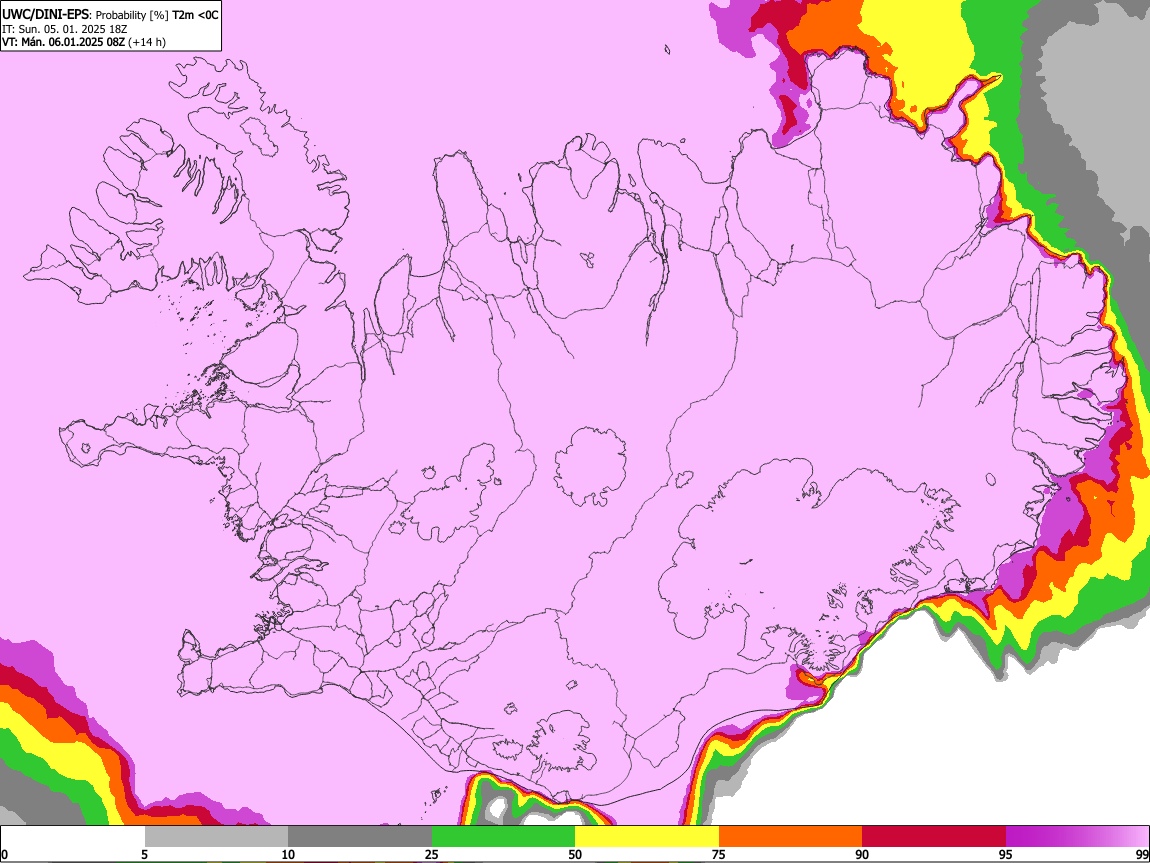Click the purple gradient 95–99 legend swatch
The height and width of the screenshot is (863, 1150).
coord(1077,836)
